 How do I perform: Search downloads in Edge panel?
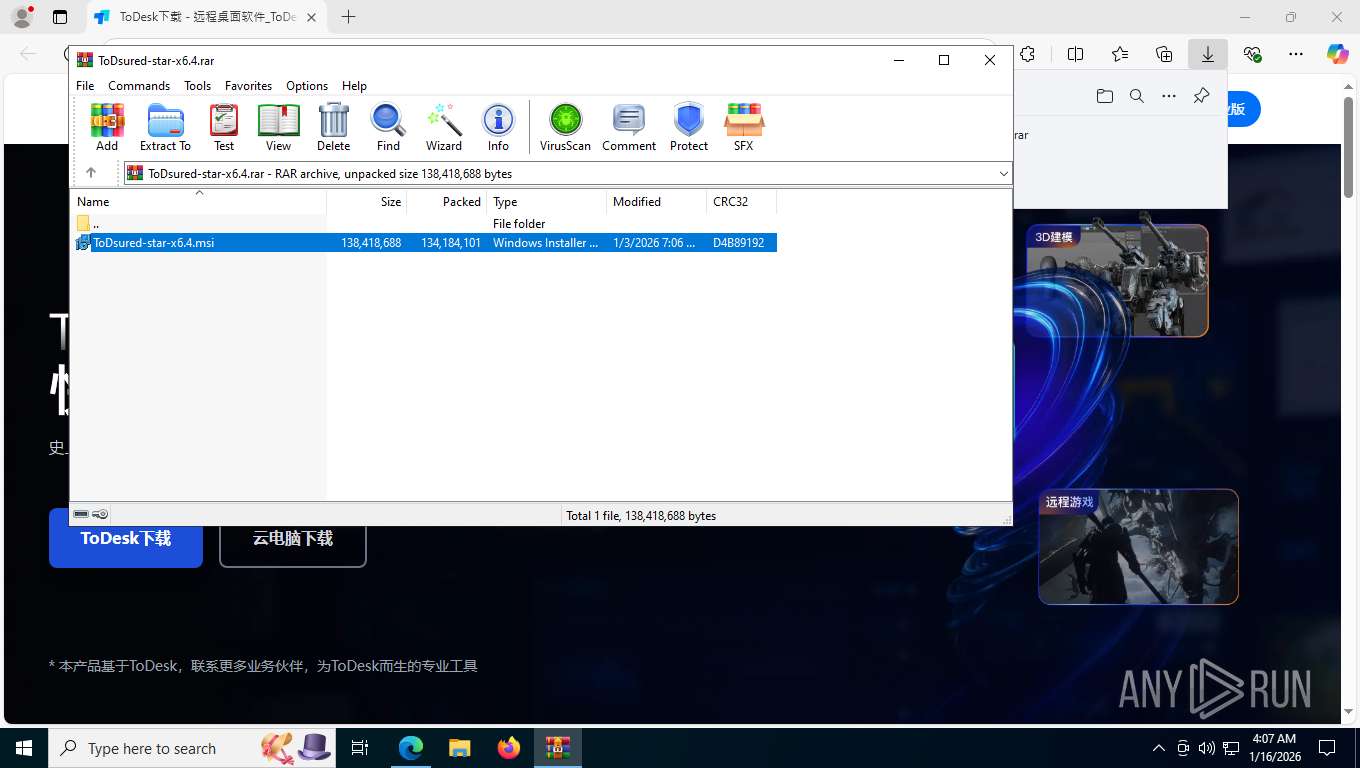coord(1136,96)
